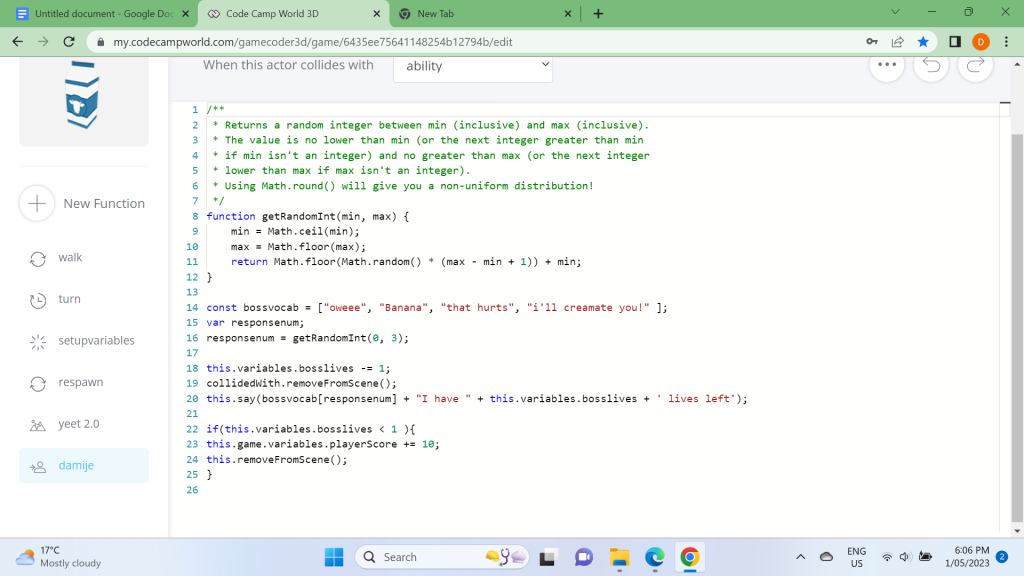Click the actor thumbnail image
This screenshot has width=1024, height=576.
(82, 95)
